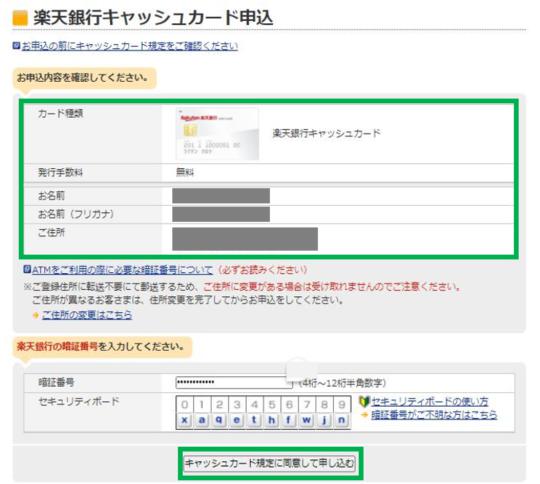
Task: Click the icon before the card rules link
Action: [x=16, y=45]
